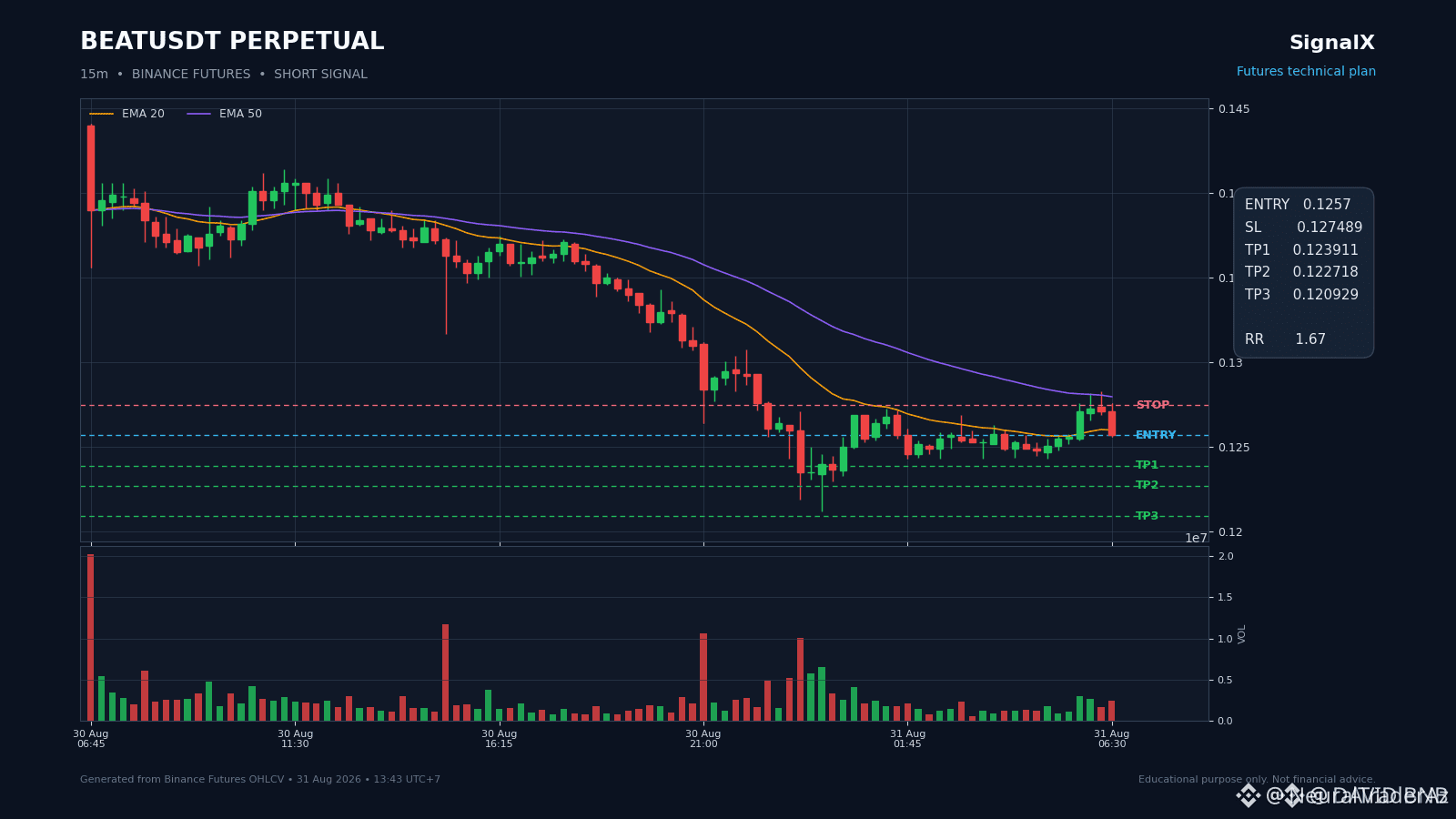The height and width of the screenshot is (819, 1456).
Task: Click the 30 Aug 06:45 time label
Action: 91,739
